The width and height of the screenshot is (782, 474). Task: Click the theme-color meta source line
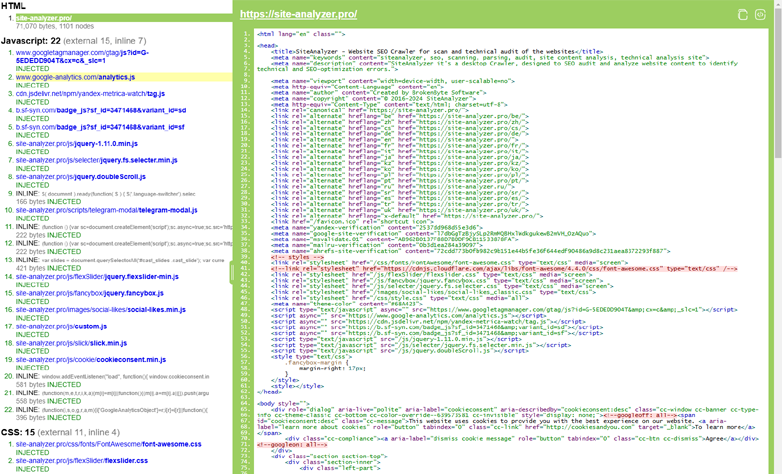(345, 304)
